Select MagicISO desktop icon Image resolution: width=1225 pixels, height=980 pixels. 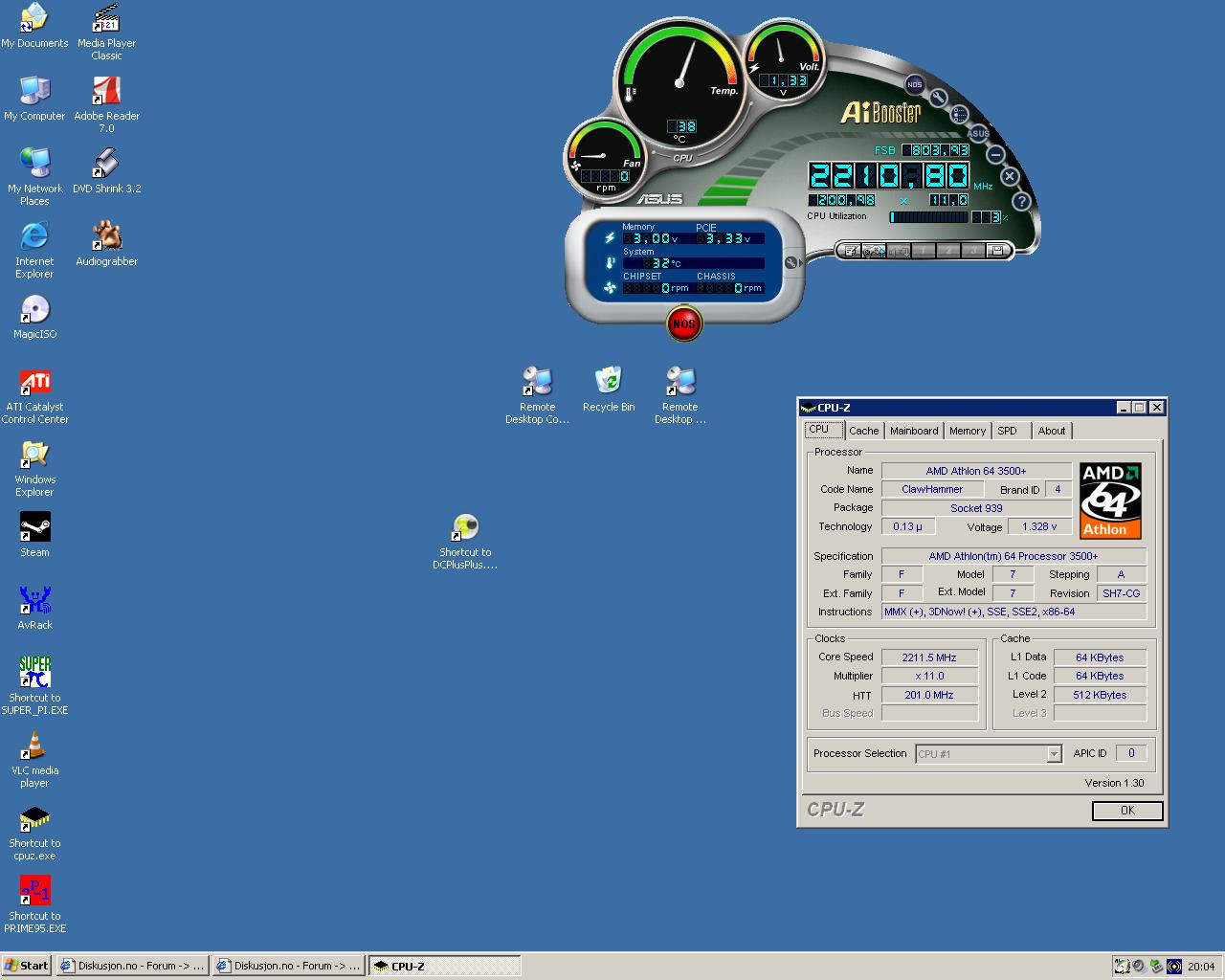tap(34, 317)
